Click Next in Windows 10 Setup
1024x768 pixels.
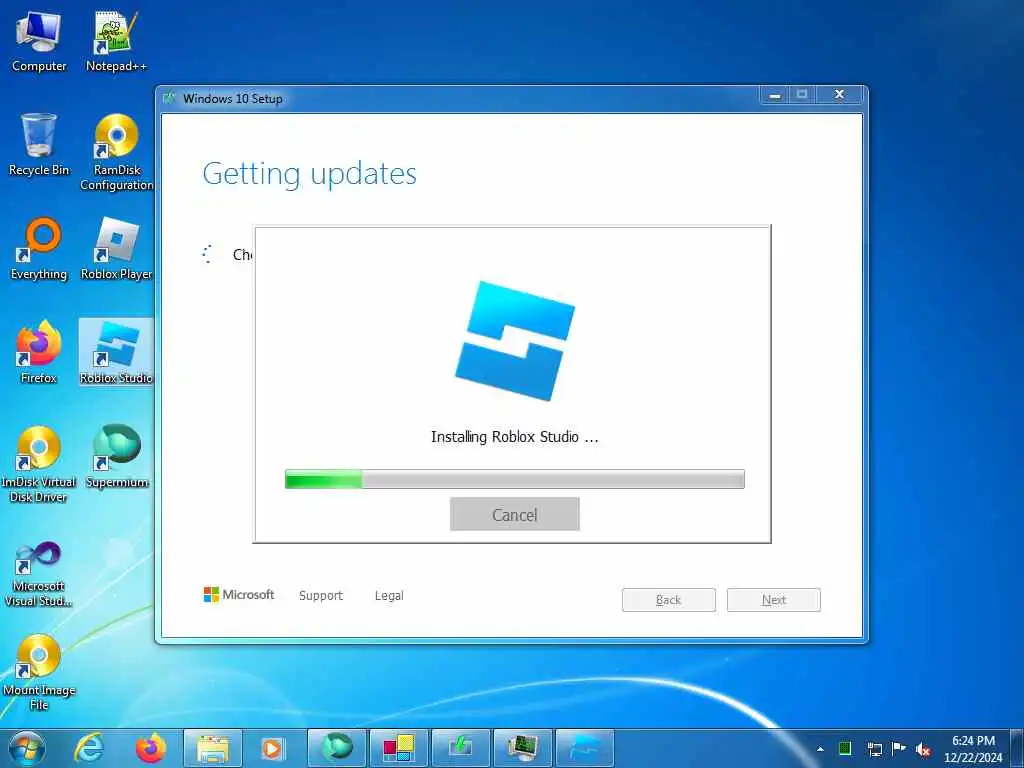click(x=774, y=600)
